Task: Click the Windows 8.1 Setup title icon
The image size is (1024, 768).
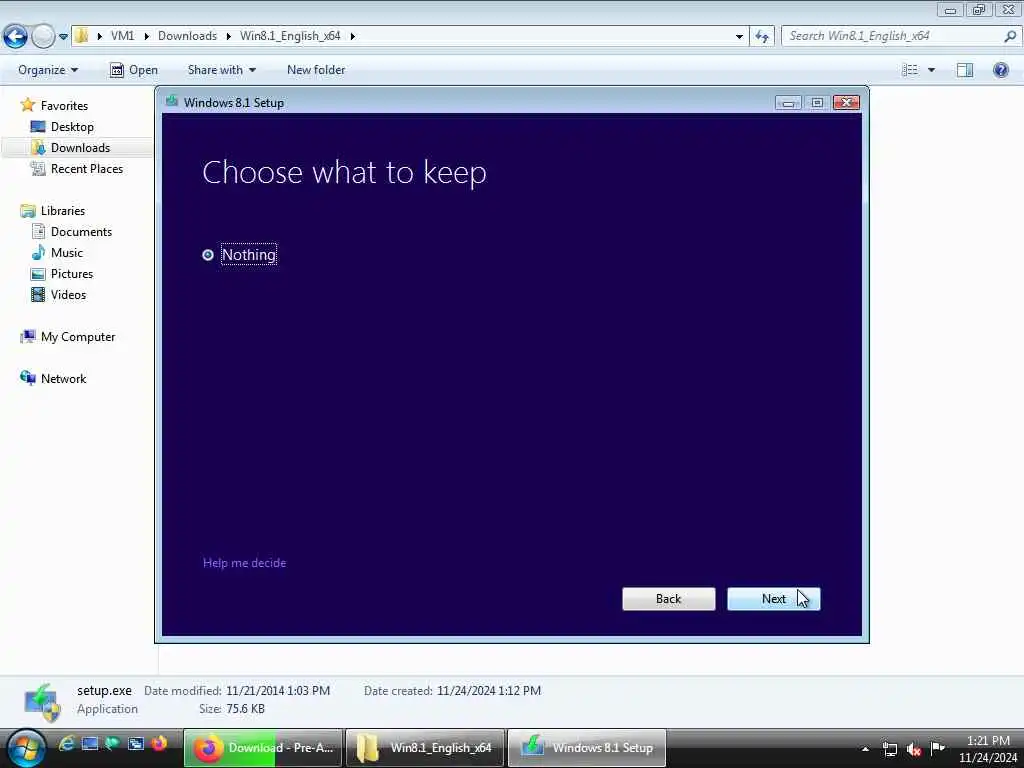Action: pyautogui.click(x=172, y=101)
